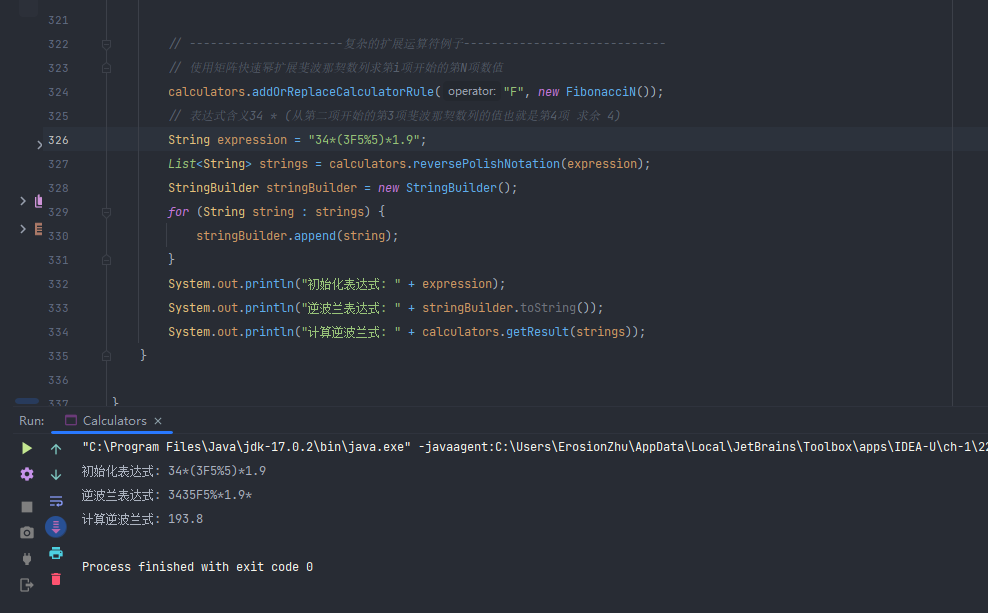Close the Calculators run tab
Screen dimensions: 988x613
pyautogui.click(x=158, y=421)
